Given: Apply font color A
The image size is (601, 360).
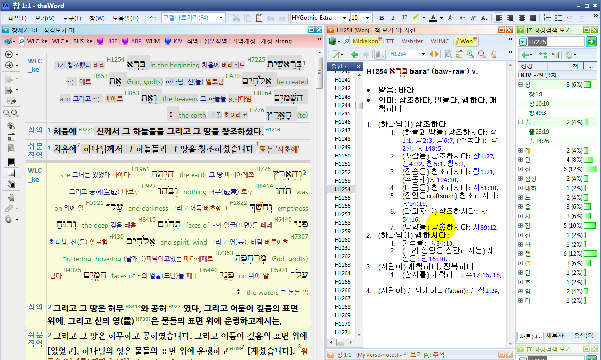Looking at the screenshot, I should tap(433, 18).
